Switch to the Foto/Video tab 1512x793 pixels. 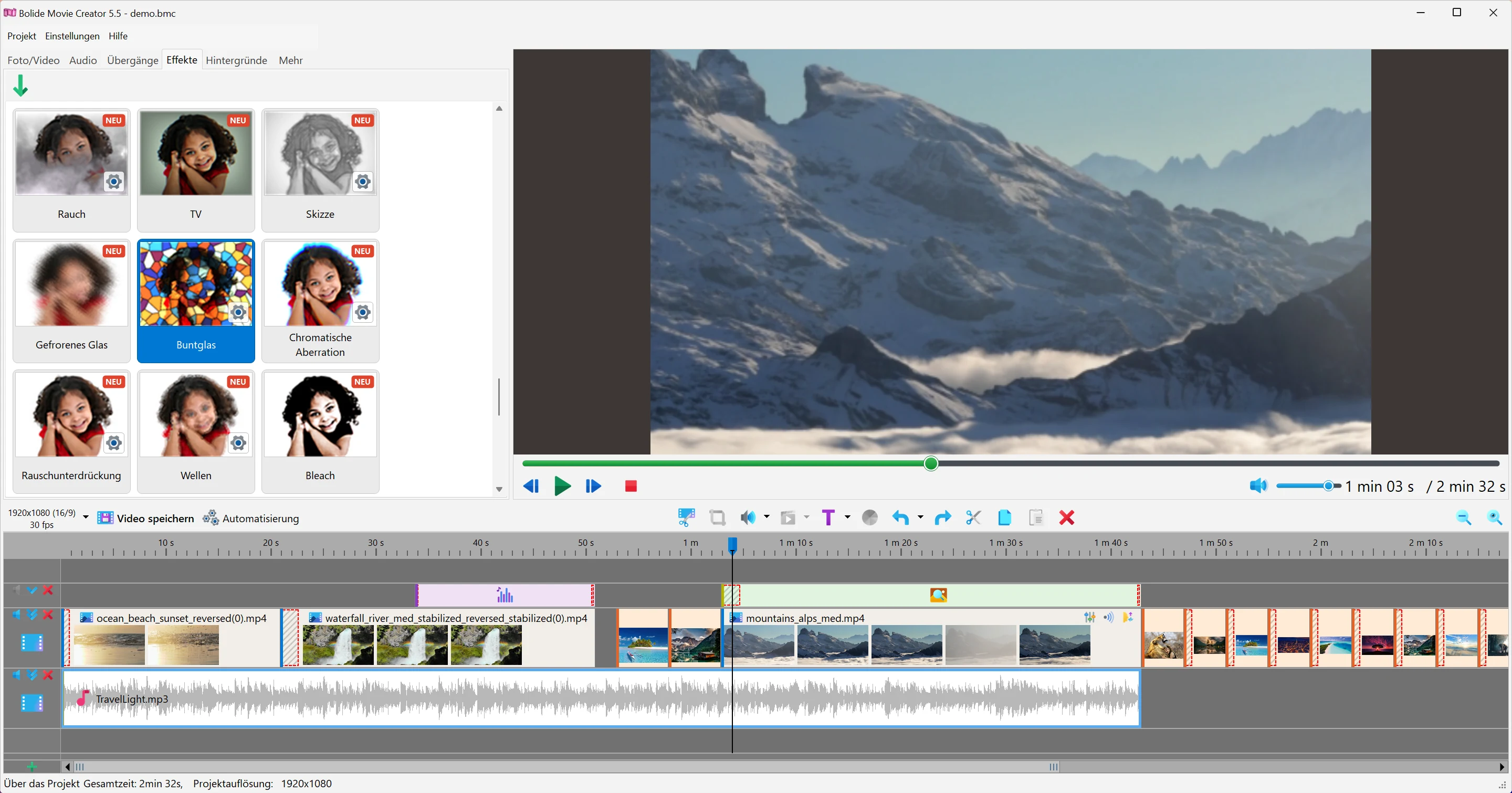click(x=34, y=60)
